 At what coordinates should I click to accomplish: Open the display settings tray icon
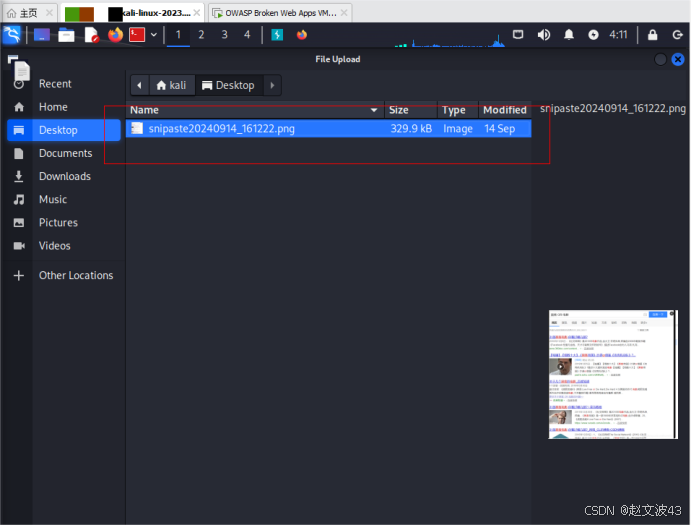518,34
